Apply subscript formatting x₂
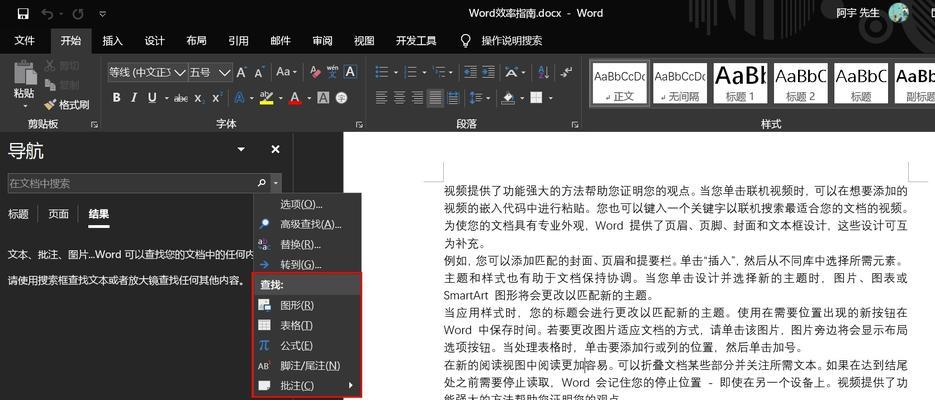The width and height of the screenshot is (935, 400). click(199, 98)
